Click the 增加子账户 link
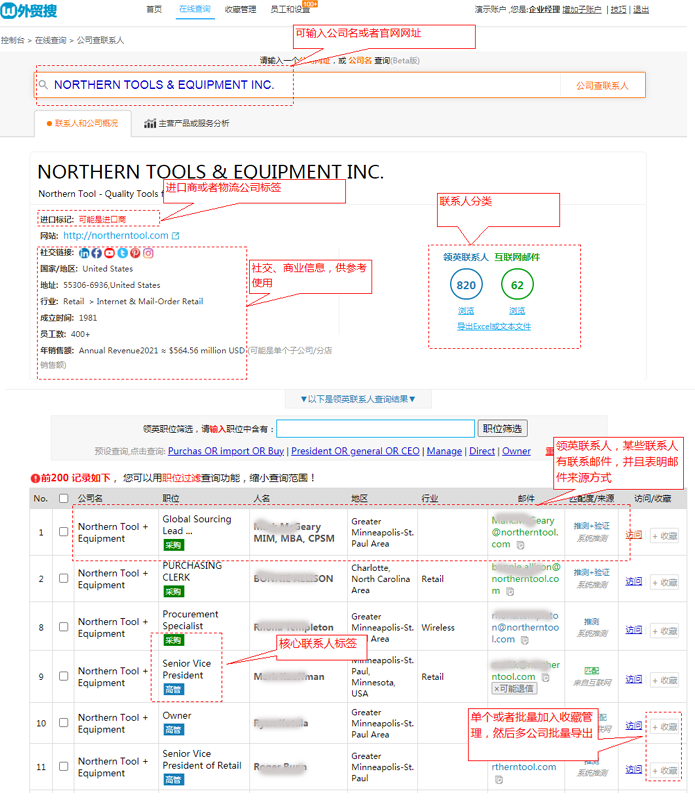This screenshot has width=695, height=809. [x=581, y=10]
